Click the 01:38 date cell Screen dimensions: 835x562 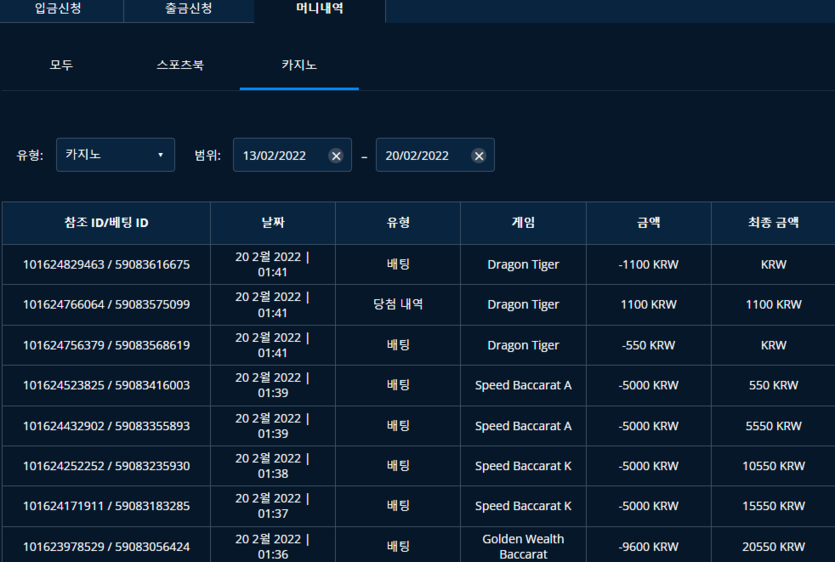tap(273, 466)
